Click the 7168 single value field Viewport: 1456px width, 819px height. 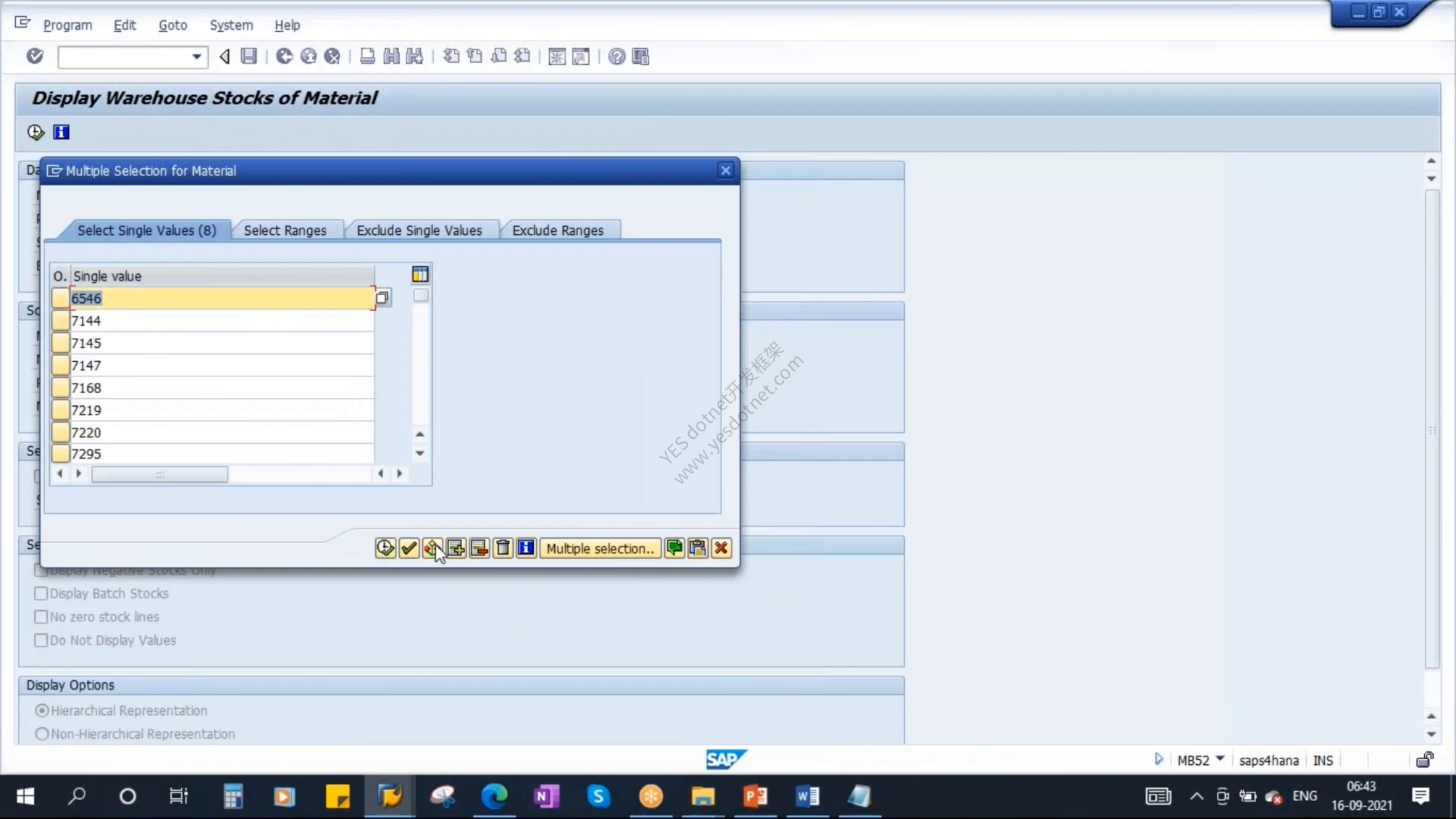pos(221,388)
